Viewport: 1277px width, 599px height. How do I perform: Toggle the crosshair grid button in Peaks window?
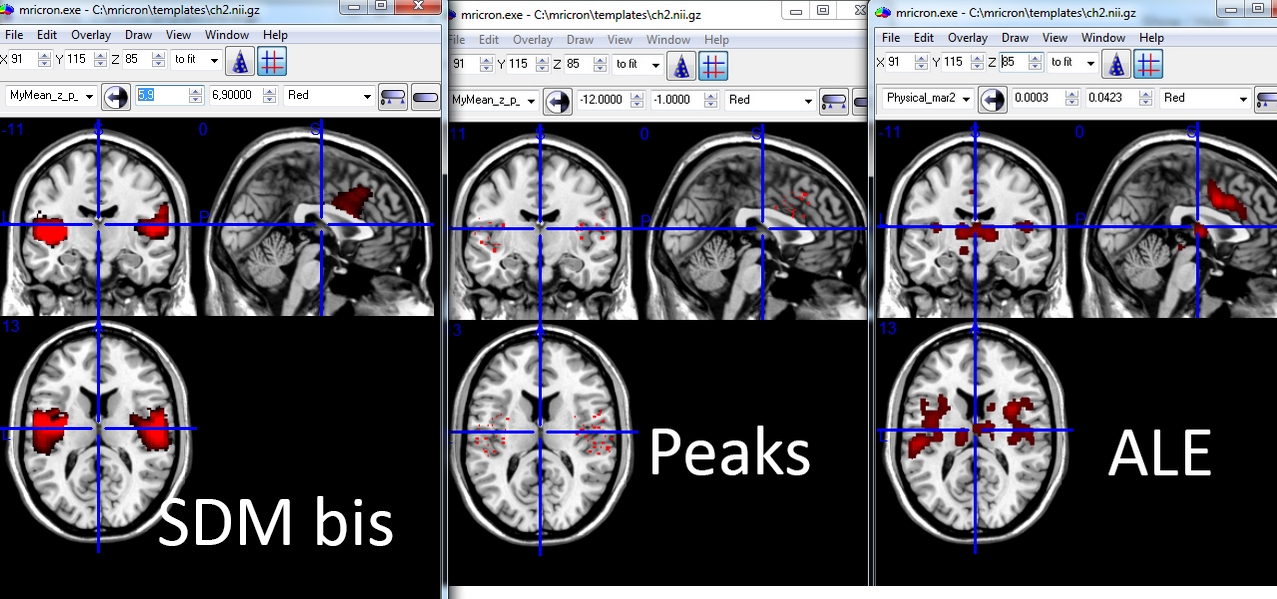[x=713, y=66]
